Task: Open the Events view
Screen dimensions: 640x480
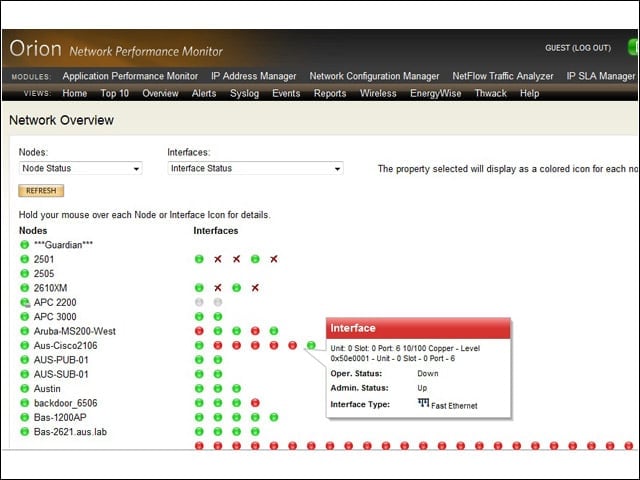Action: click(x=286, y=93)
